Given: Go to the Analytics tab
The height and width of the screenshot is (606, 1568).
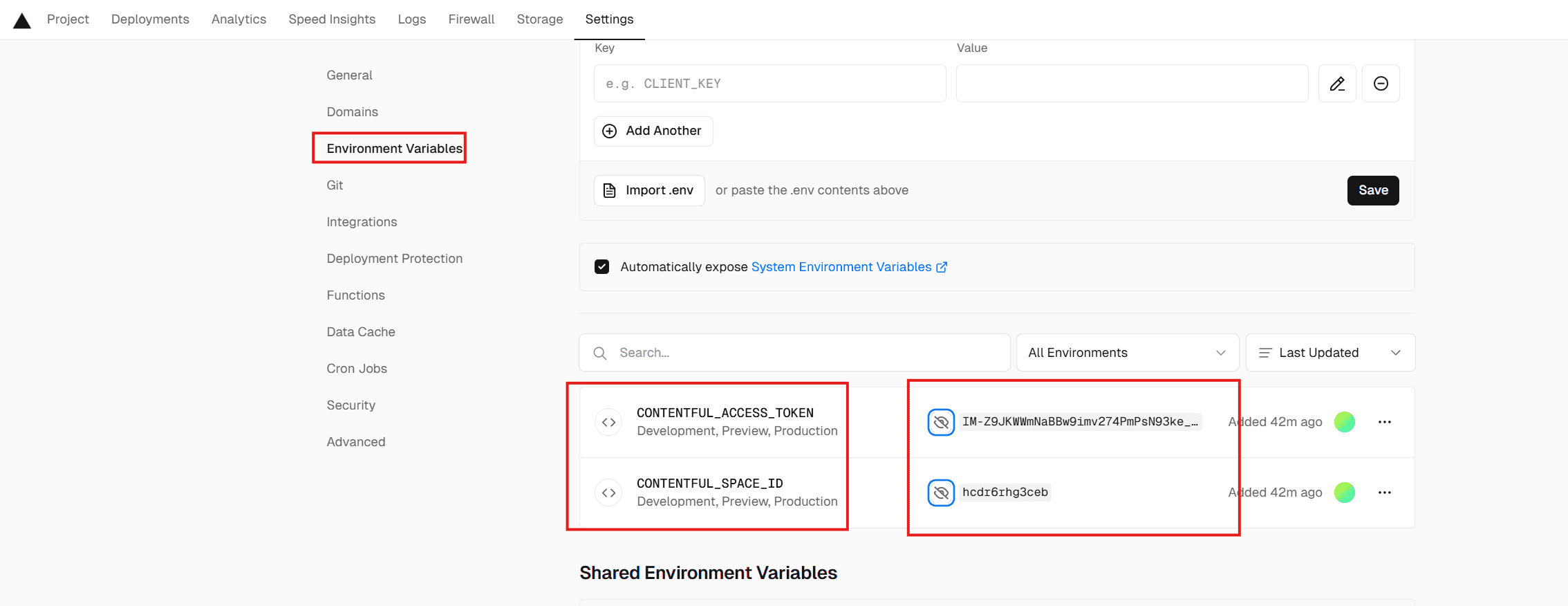Looking at the screenshot, I should point(239,19).
